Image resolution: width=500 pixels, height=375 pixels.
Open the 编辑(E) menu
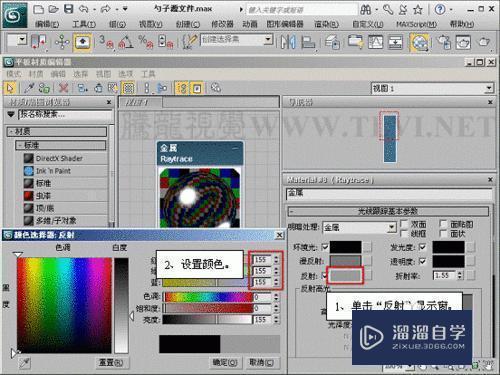point(47,24)
